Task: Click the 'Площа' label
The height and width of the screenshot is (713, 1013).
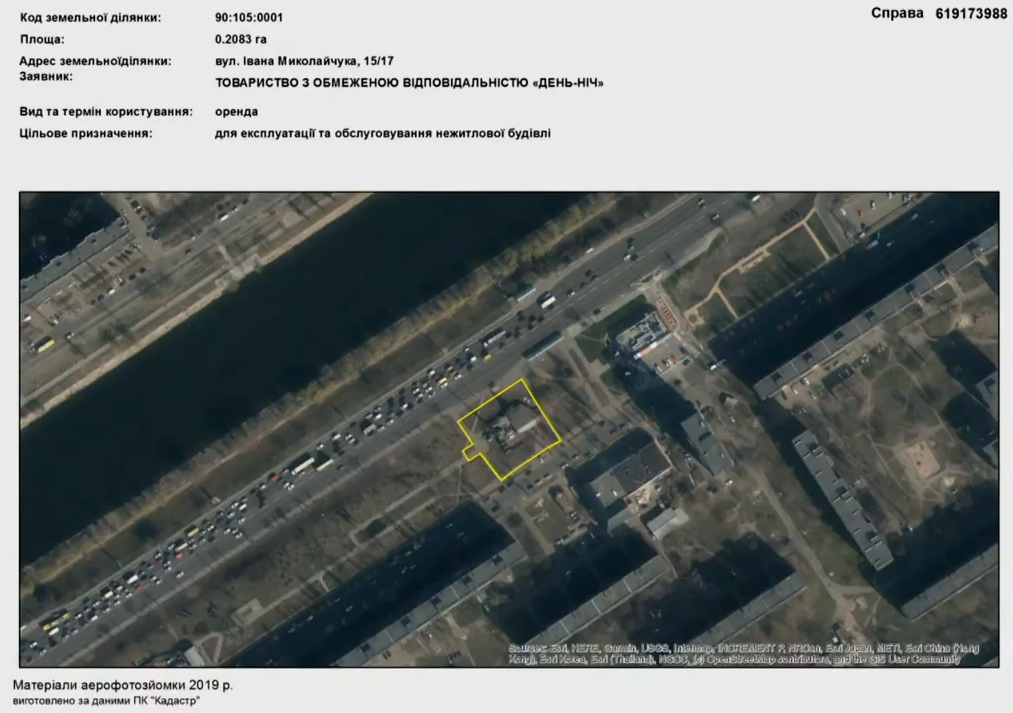Action: (42, 39)
